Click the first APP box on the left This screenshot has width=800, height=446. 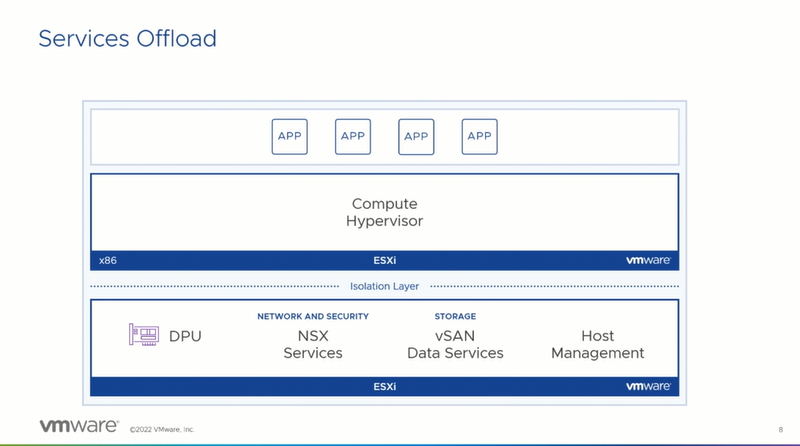click(289, 137)
